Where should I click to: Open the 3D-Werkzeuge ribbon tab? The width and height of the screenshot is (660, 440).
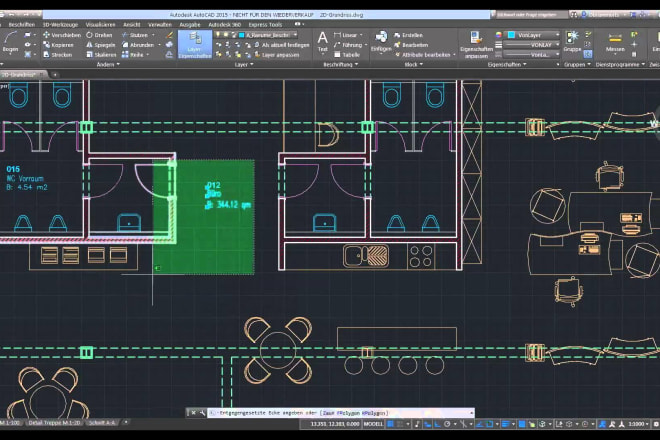pyautogui.click(x=60, y=25)
